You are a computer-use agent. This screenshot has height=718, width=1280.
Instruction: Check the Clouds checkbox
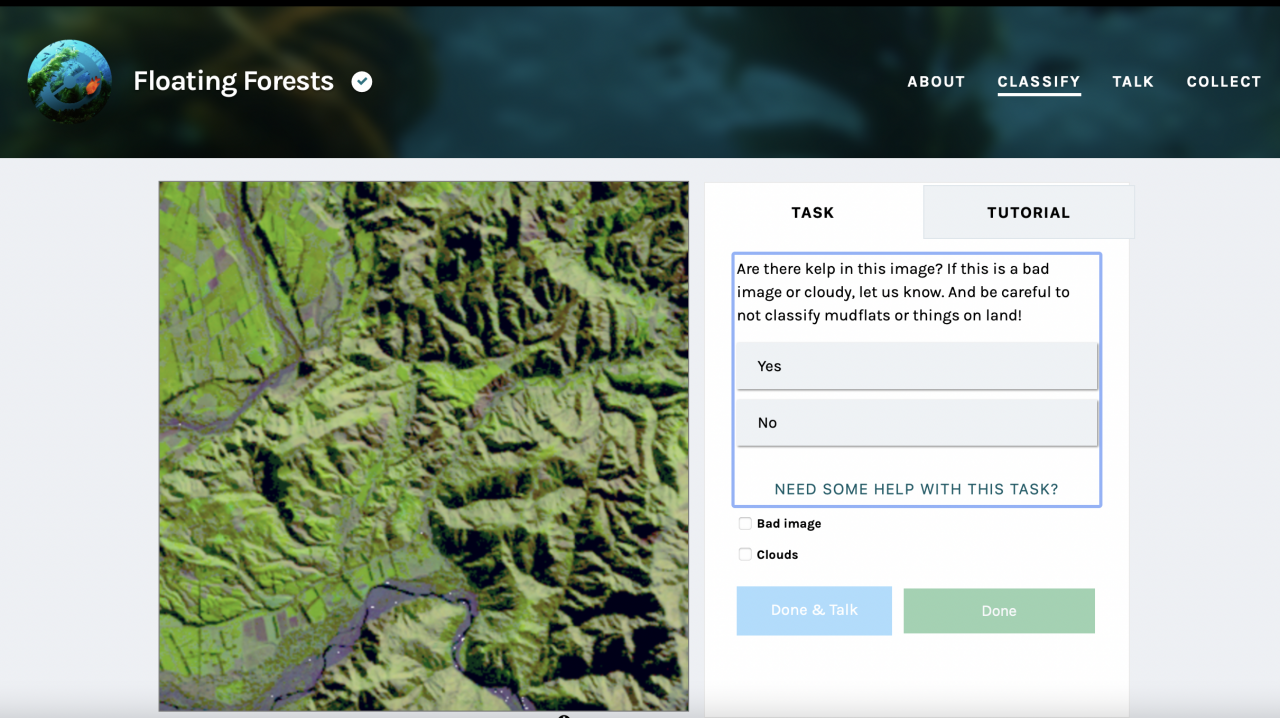[x=745, y=554]
